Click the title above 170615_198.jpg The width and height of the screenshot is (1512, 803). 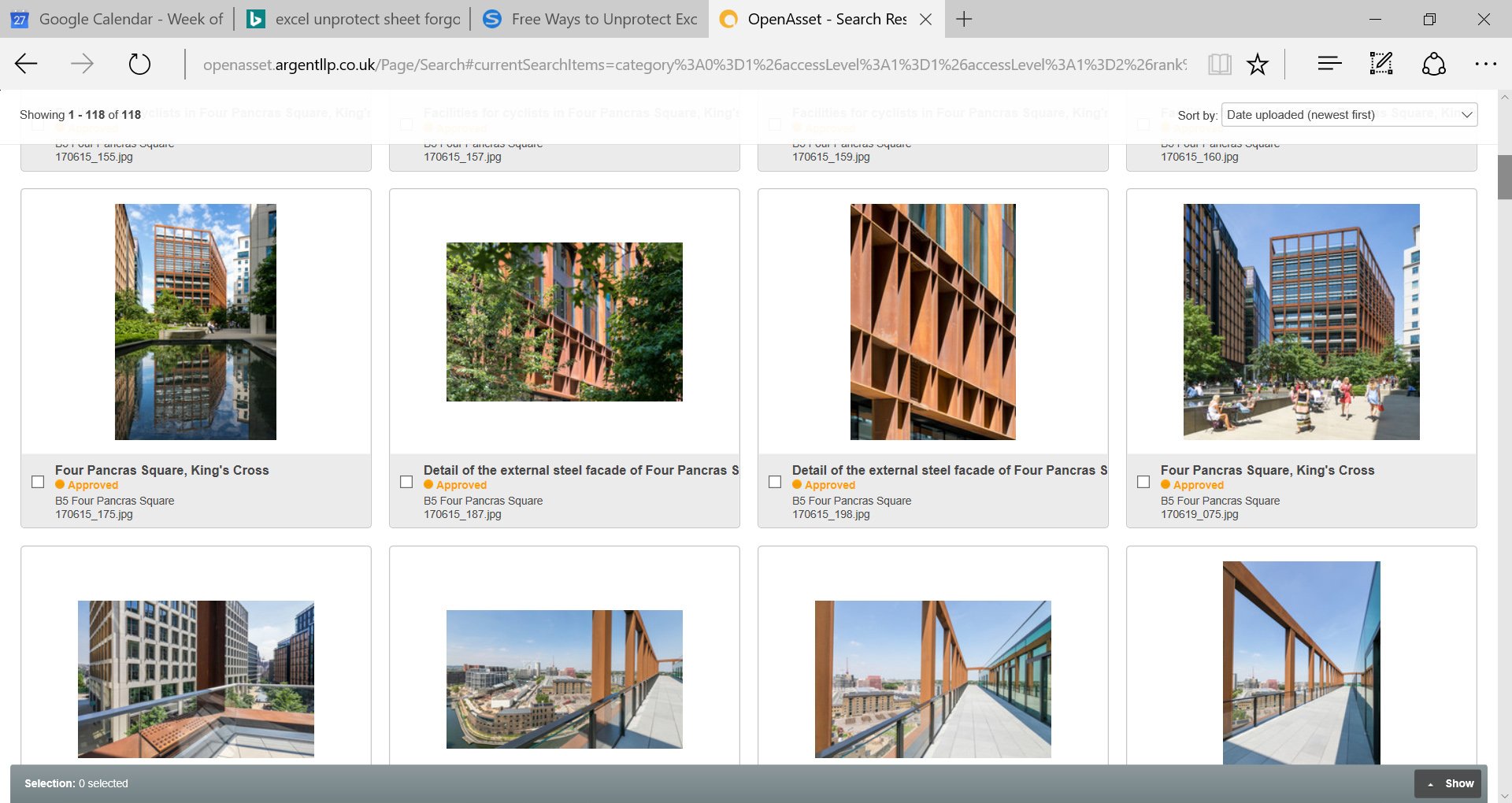pos(950,470)
